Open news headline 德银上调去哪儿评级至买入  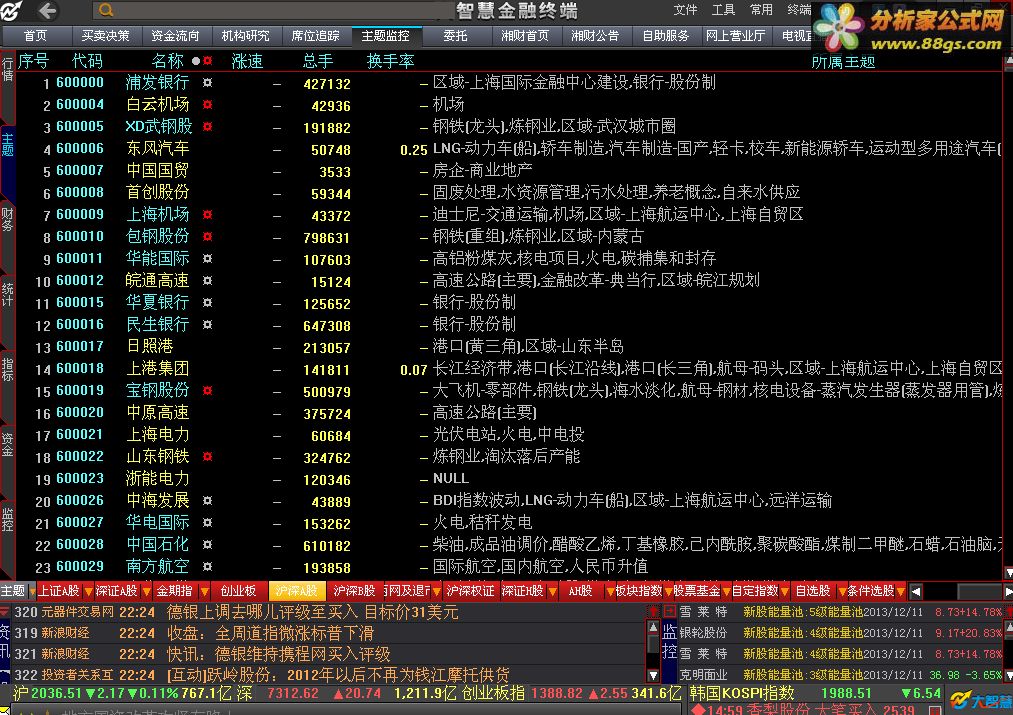pyautogui.click(x=313, y=612)
